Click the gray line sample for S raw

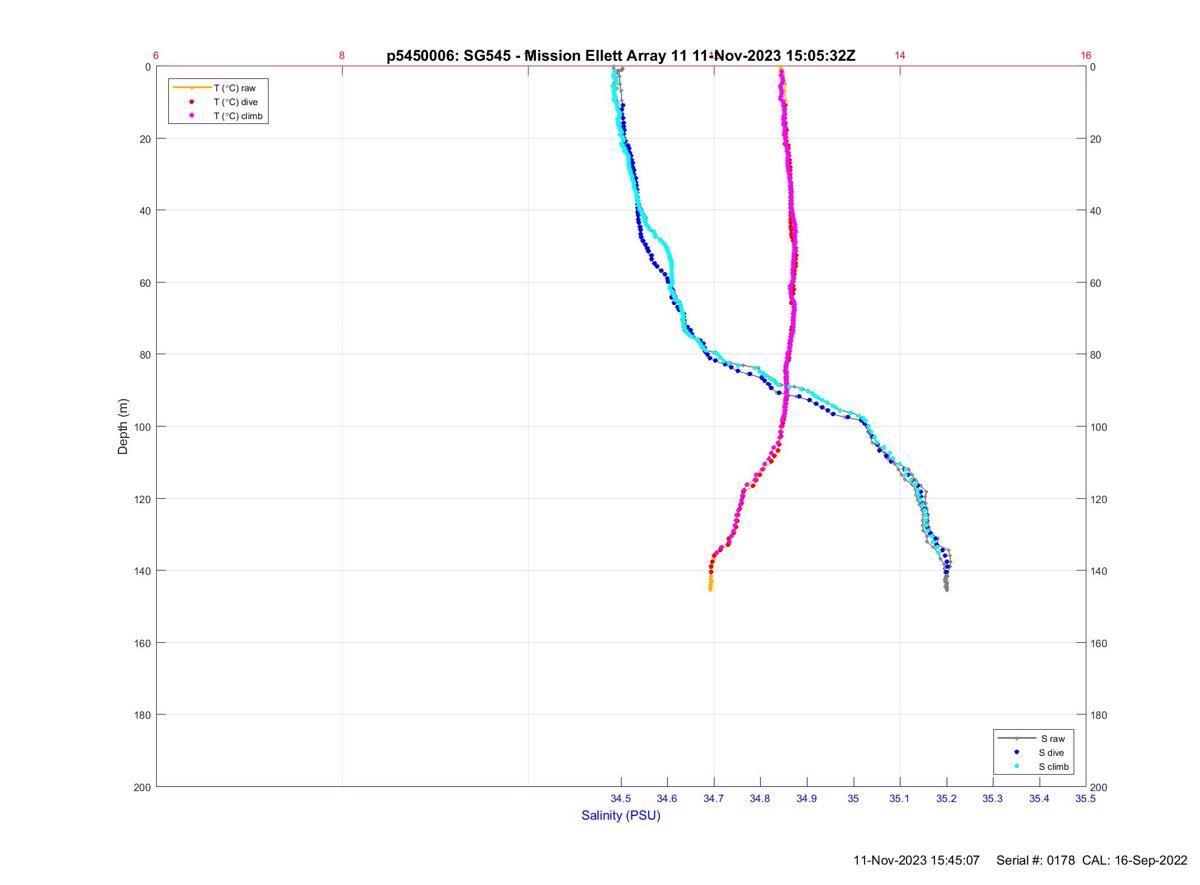click(x=1016, y=738)
